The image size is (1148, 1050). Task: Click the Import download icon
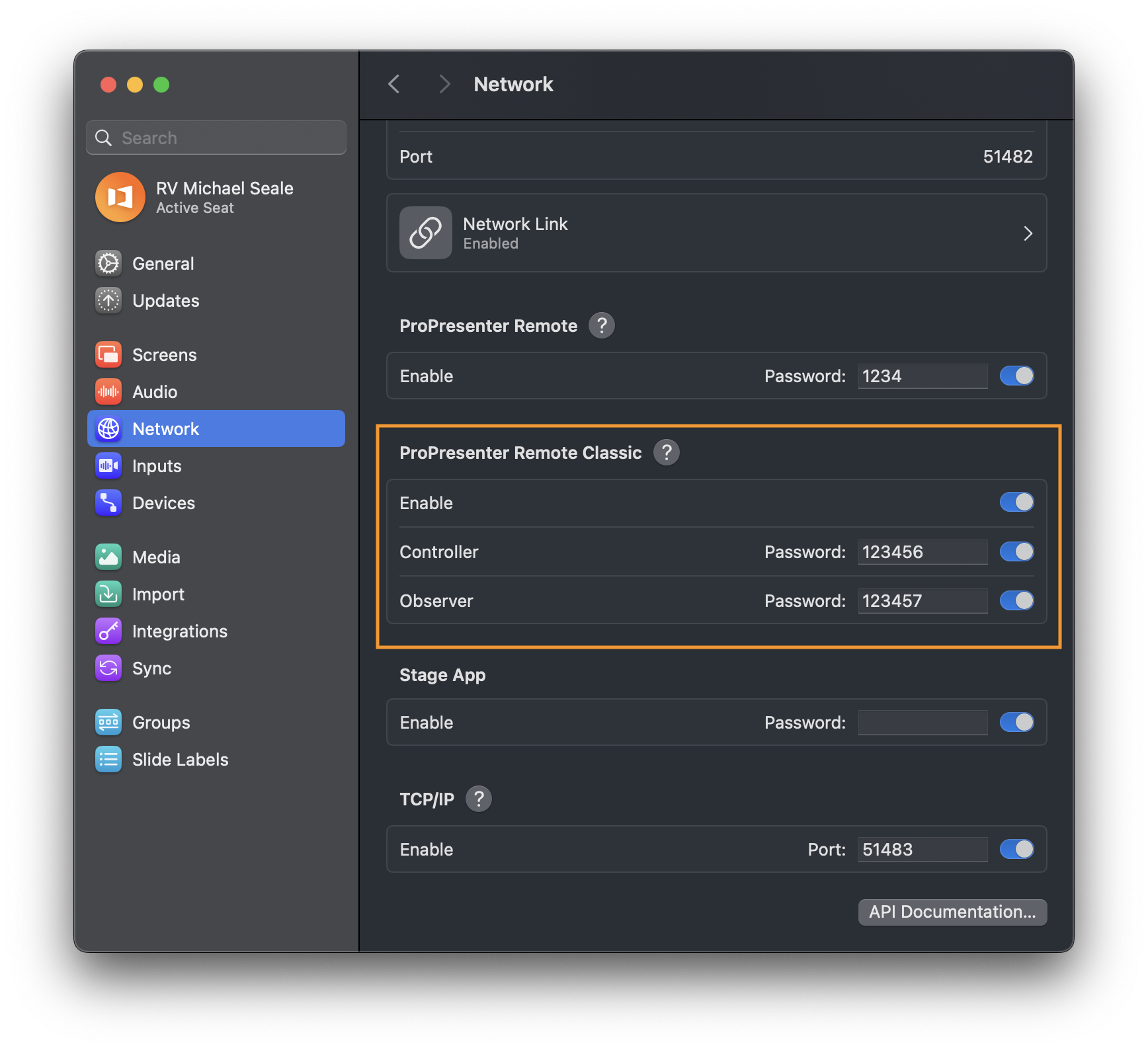(x=108, y=594)
